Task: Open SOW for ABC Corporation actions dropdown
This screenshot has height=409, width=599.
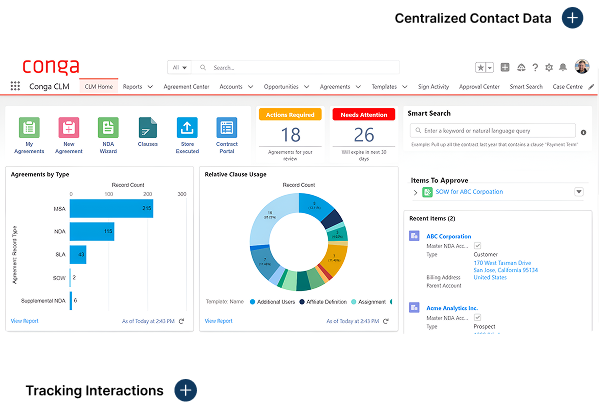Action: pyautogui.click(x=579, y=192)
